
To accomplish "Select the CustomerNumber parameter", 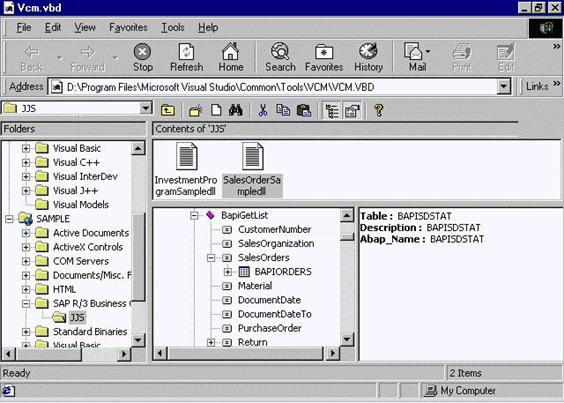I will (x=274, y=230).
